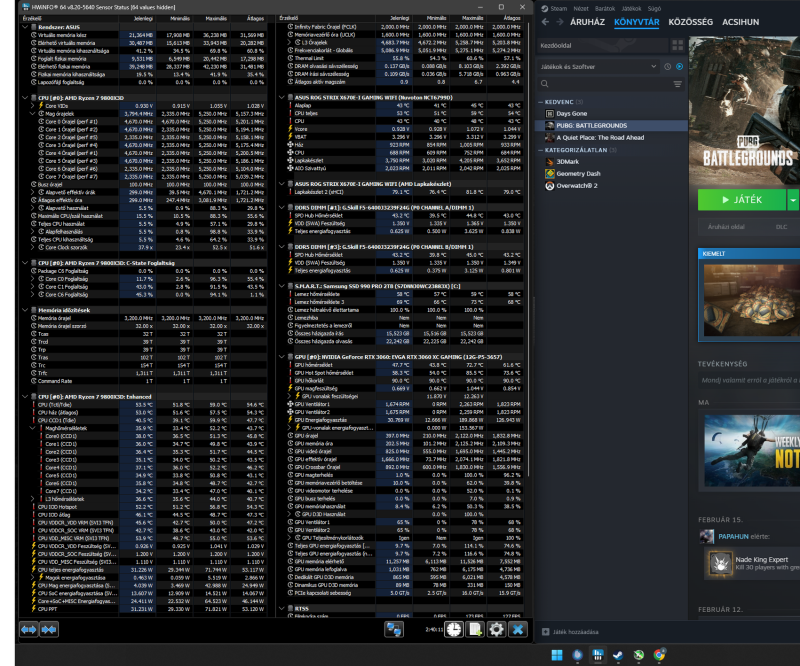Collapse CPU AMD Ryzen 7 9800X3D group
Viewport: 800px width, 666px height.
[x=25, y=97]
